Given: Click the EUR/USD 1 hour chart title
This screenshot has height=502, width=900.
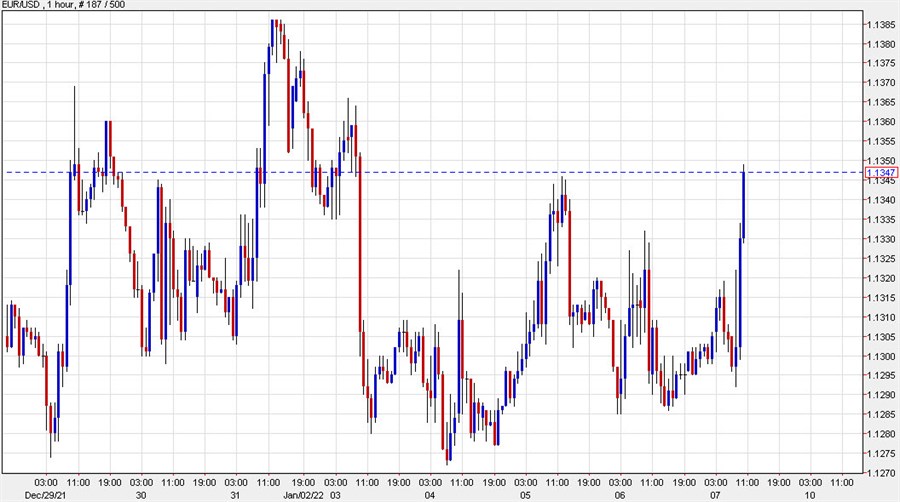Looking at the screenshot, I should [63, 5].
